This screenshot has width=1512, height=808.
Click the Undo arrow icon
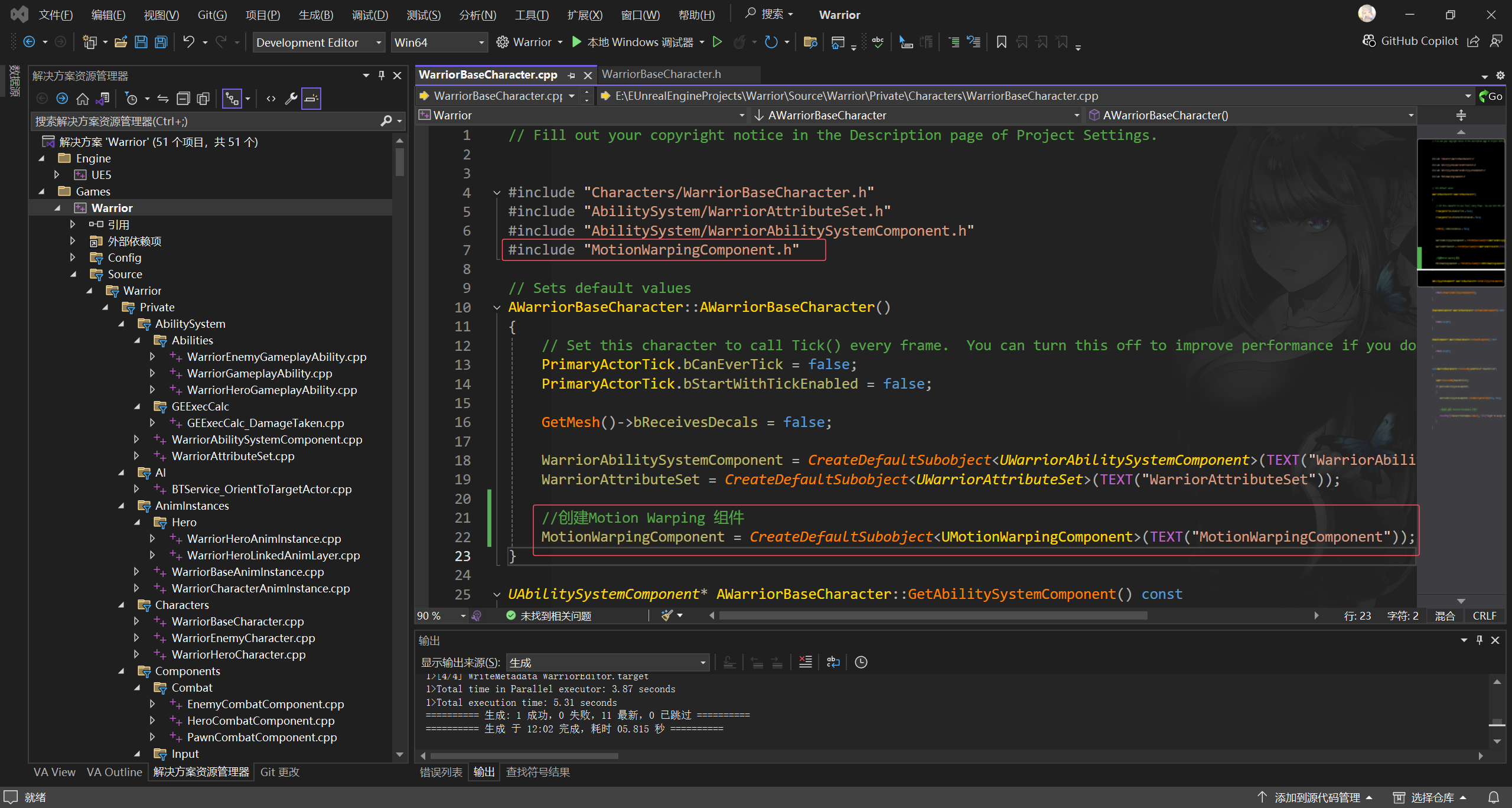[188, 42]
